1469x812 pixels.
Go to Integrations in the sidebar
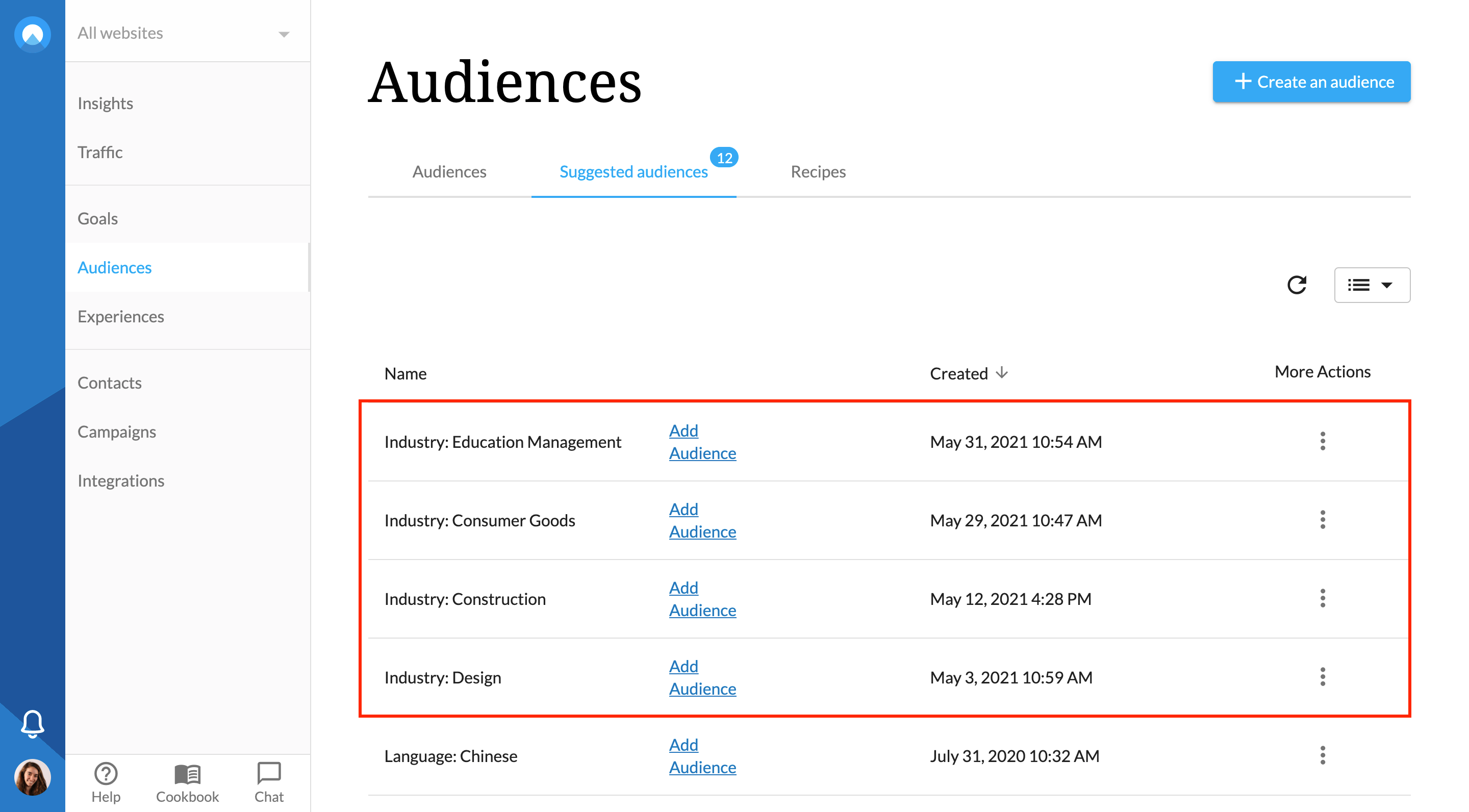(x=120, y=480)
